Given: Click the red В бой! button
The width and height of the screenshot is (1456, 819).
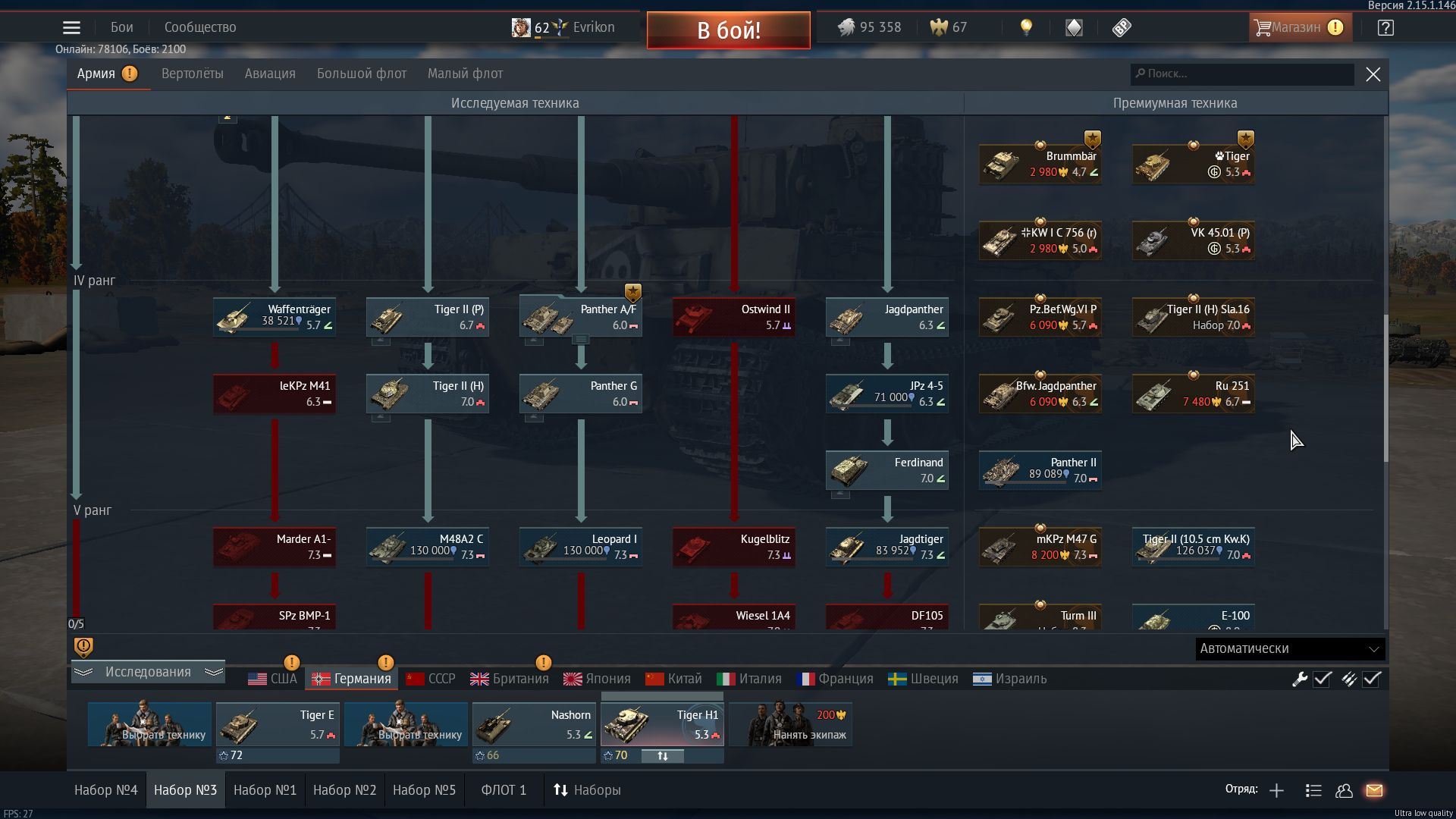Looking at the screenshot, I should click(x=729, y=30).
